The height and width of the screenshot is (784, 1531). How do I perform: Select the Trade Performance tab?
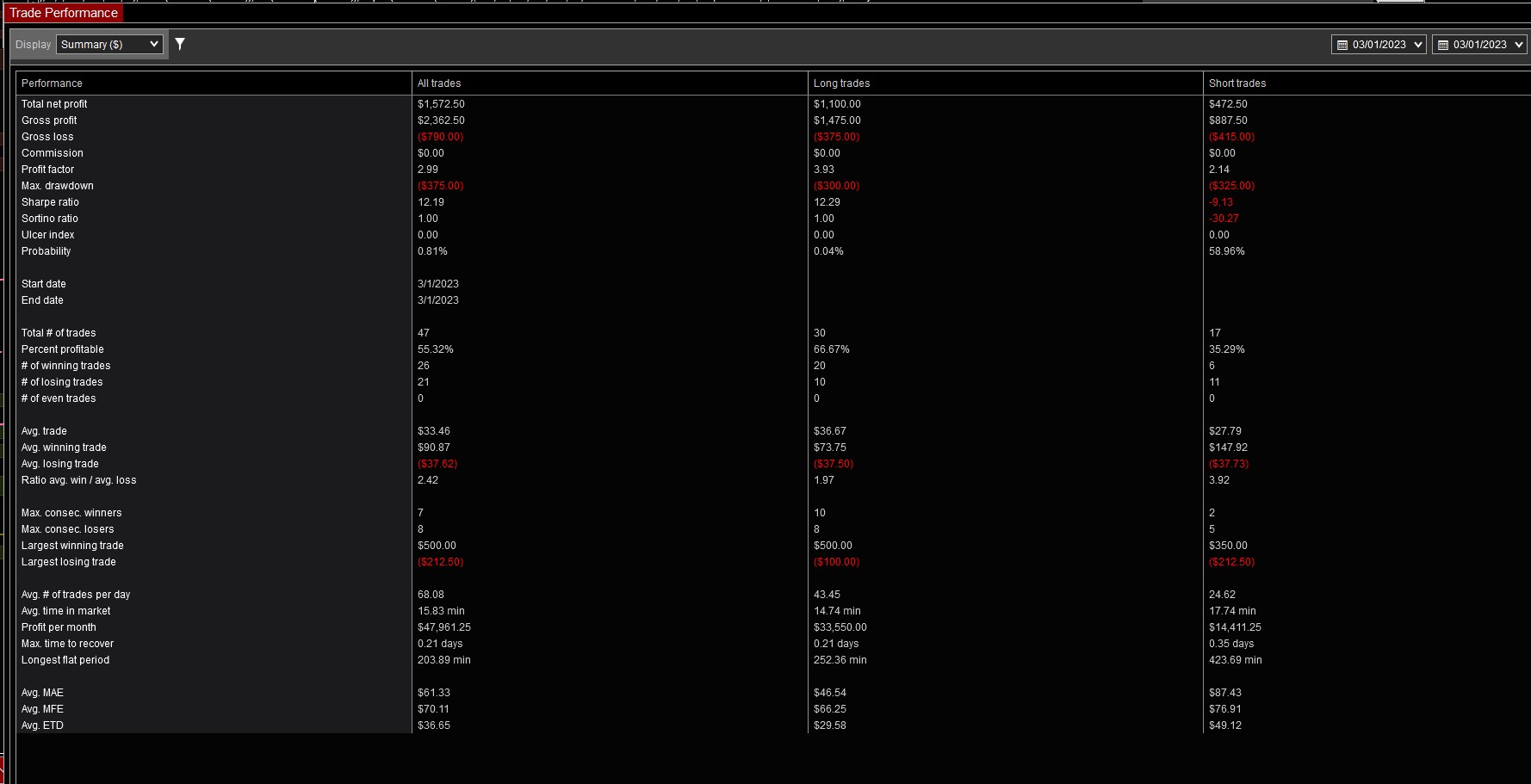pos(64,13)
